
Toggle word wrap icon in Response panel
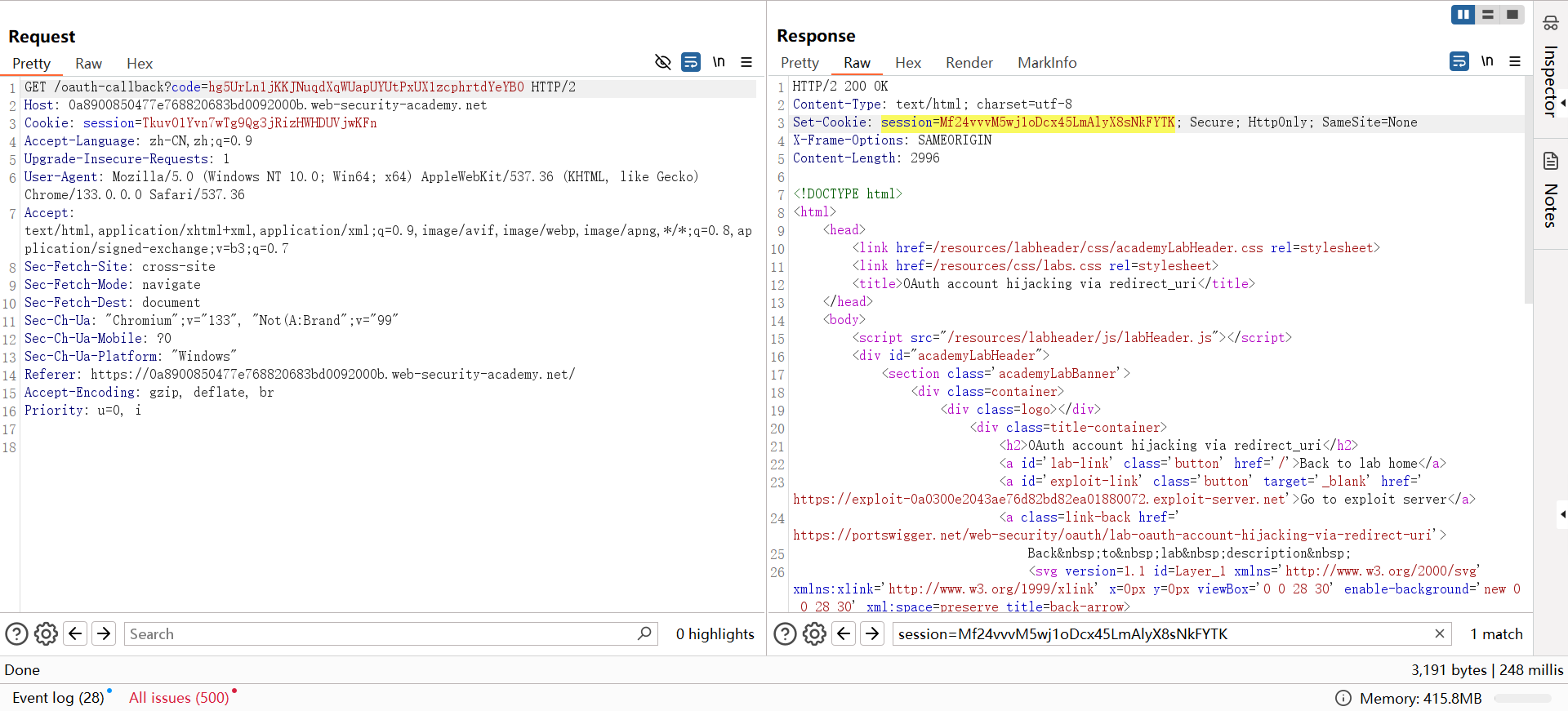(1459, 61)
